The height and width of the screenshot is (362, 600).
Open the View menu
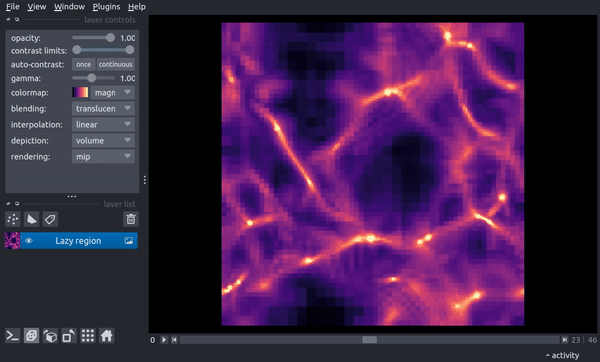[x=36, y=7]
